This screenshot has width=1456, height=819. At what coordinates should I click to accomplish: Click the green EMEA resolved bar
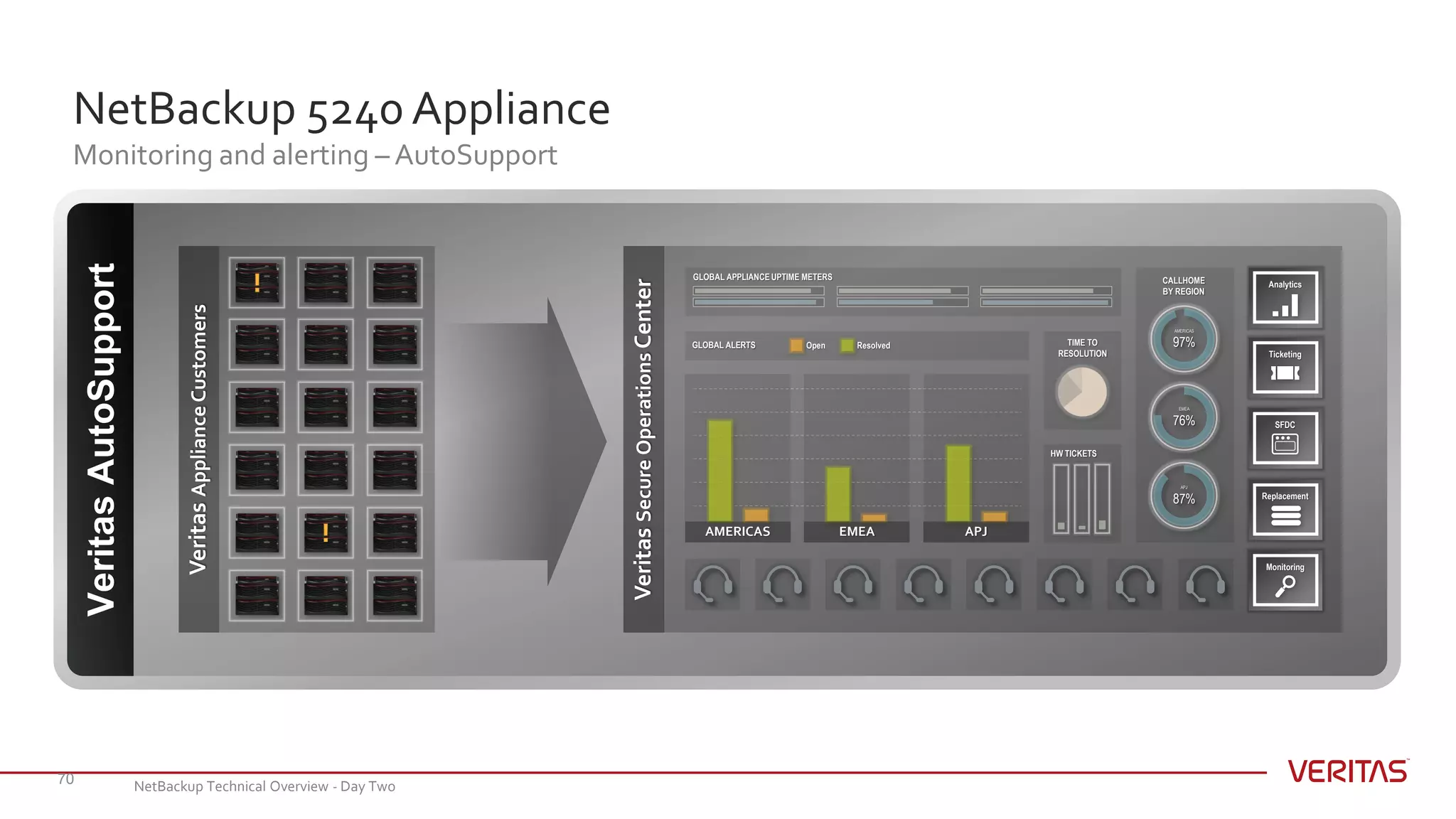(838, 494)
